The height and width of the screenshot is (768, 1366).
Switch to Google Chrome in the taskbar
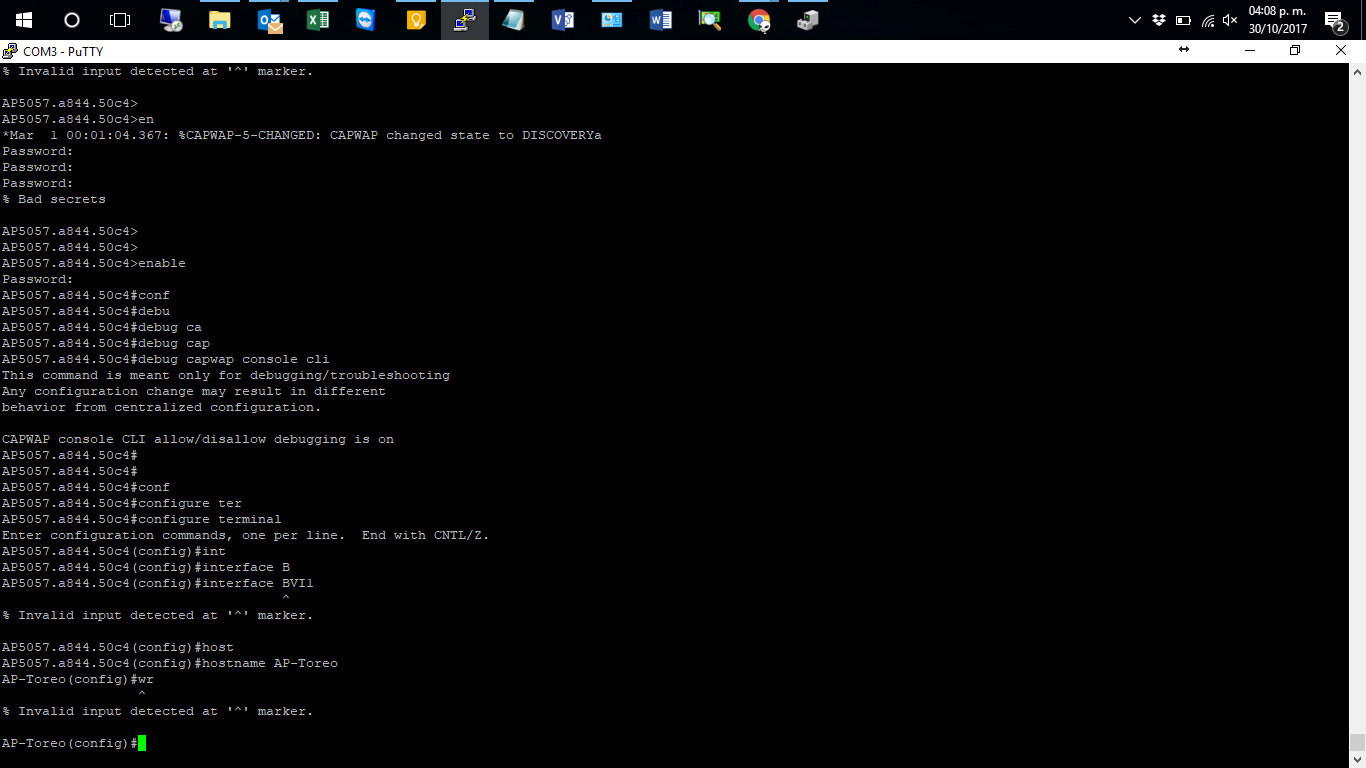[759, 20]
